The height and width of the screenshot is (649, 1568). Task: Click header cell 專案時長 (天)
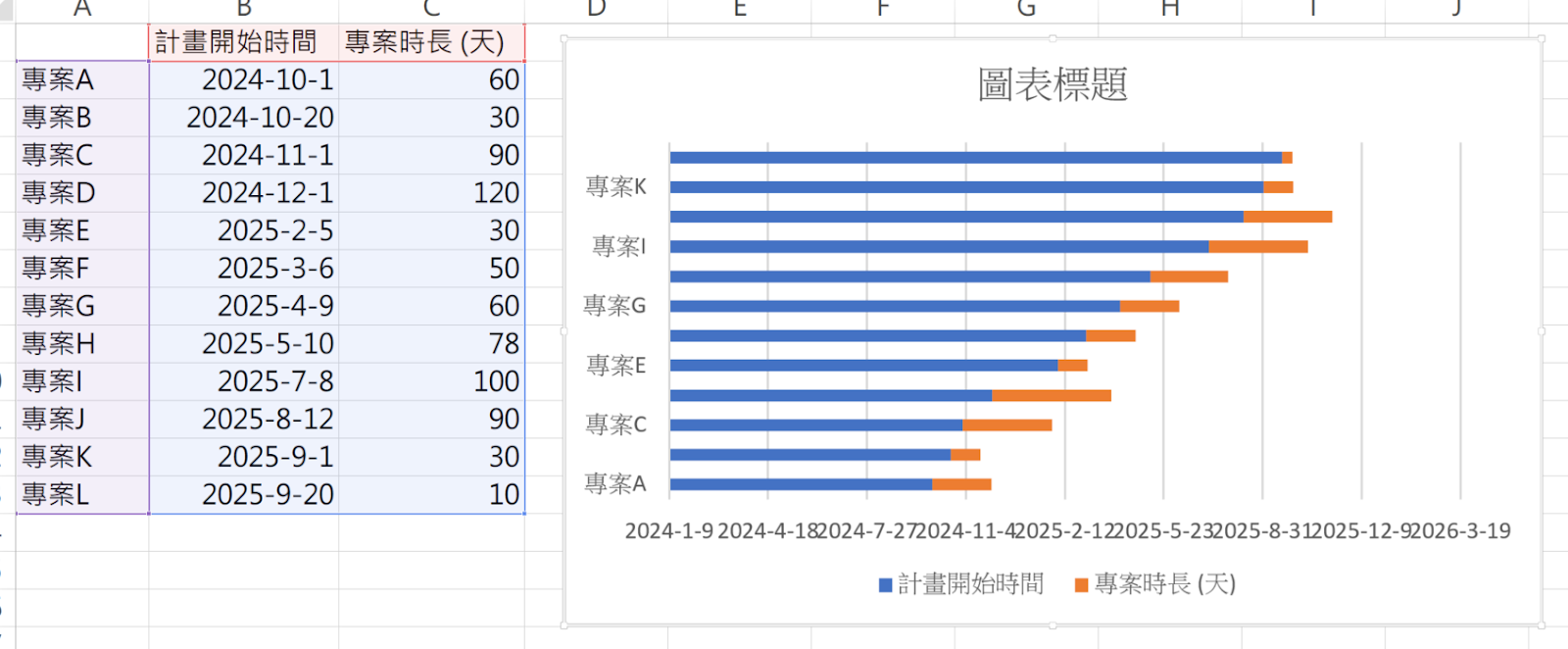(432, 42)
